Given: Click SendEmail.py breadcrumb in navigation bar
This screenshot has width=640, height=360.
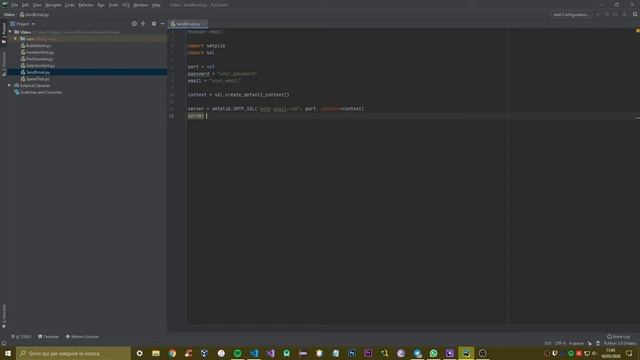Looking at the screenshot, I should [x=35, y=14].
